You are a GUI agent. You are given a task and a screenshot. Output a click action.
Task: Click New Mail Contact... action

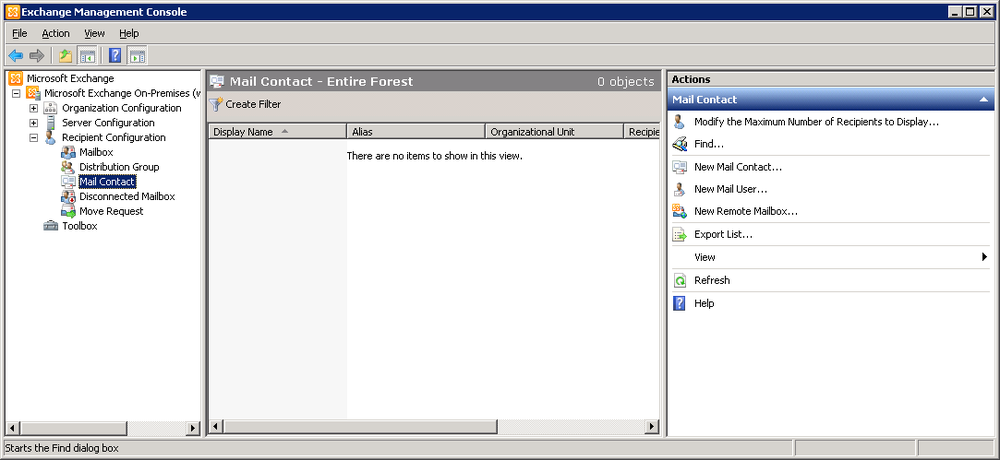[738, 167]
